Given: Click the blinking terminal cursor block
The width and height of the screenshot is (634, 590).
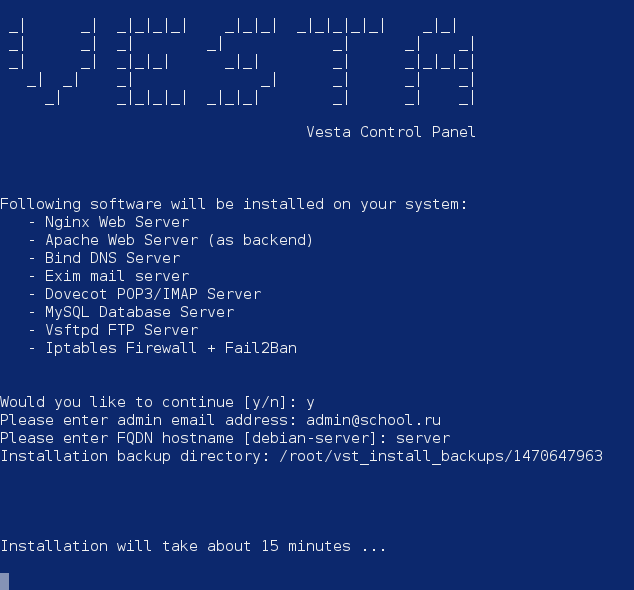Looking at the screenshot, I should pyautogui.click(x=4, y=581).
